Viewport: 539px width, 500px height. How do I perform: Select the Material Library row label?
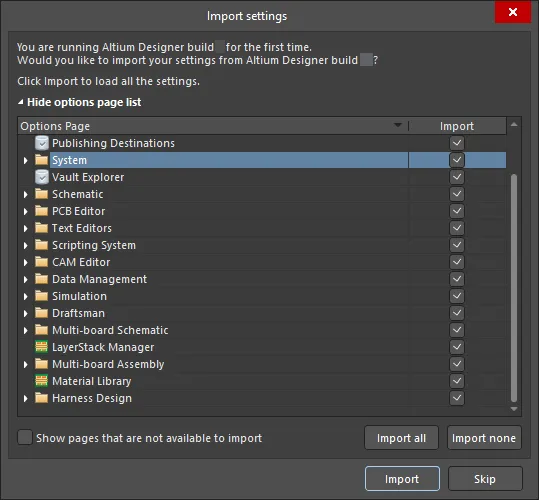pos(92,381)
